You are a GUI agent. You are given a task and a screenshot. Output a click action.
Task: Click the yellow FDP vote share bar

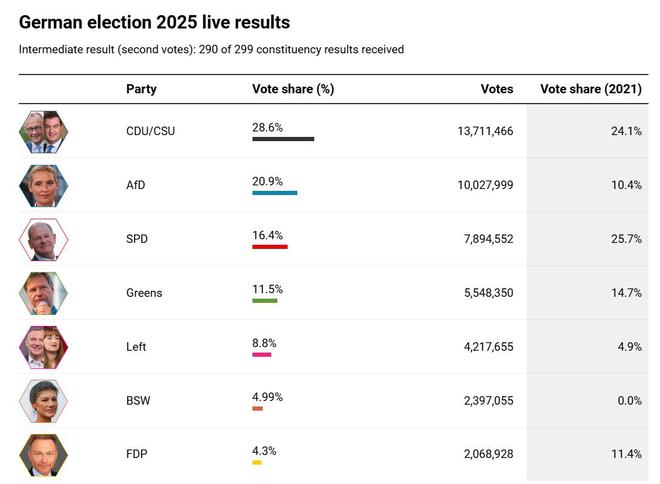coord(257,462)
